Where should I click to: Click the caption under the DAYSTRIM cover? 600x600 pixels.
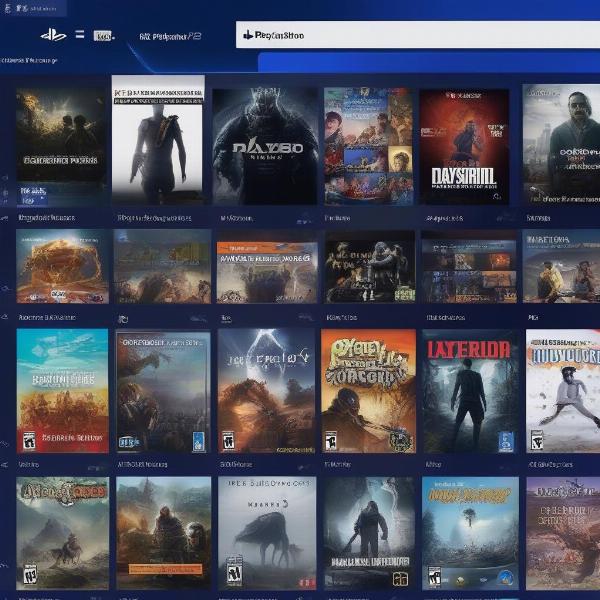(x=444, y=218)
